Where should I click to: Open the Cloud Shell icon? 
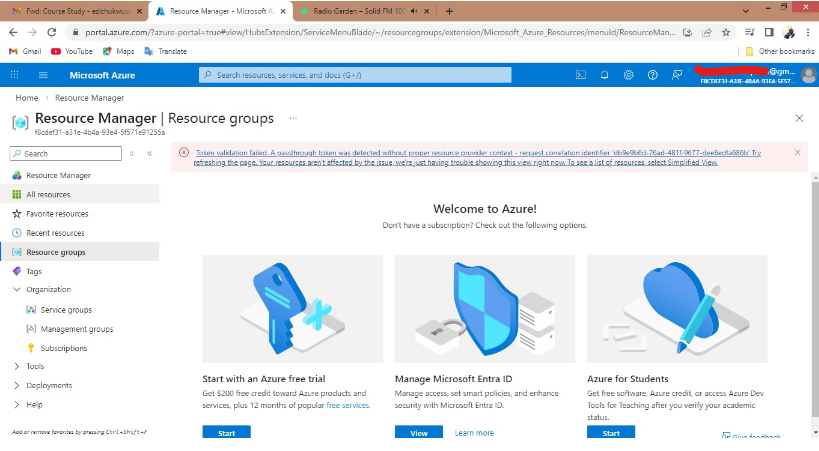click(580, 75)
